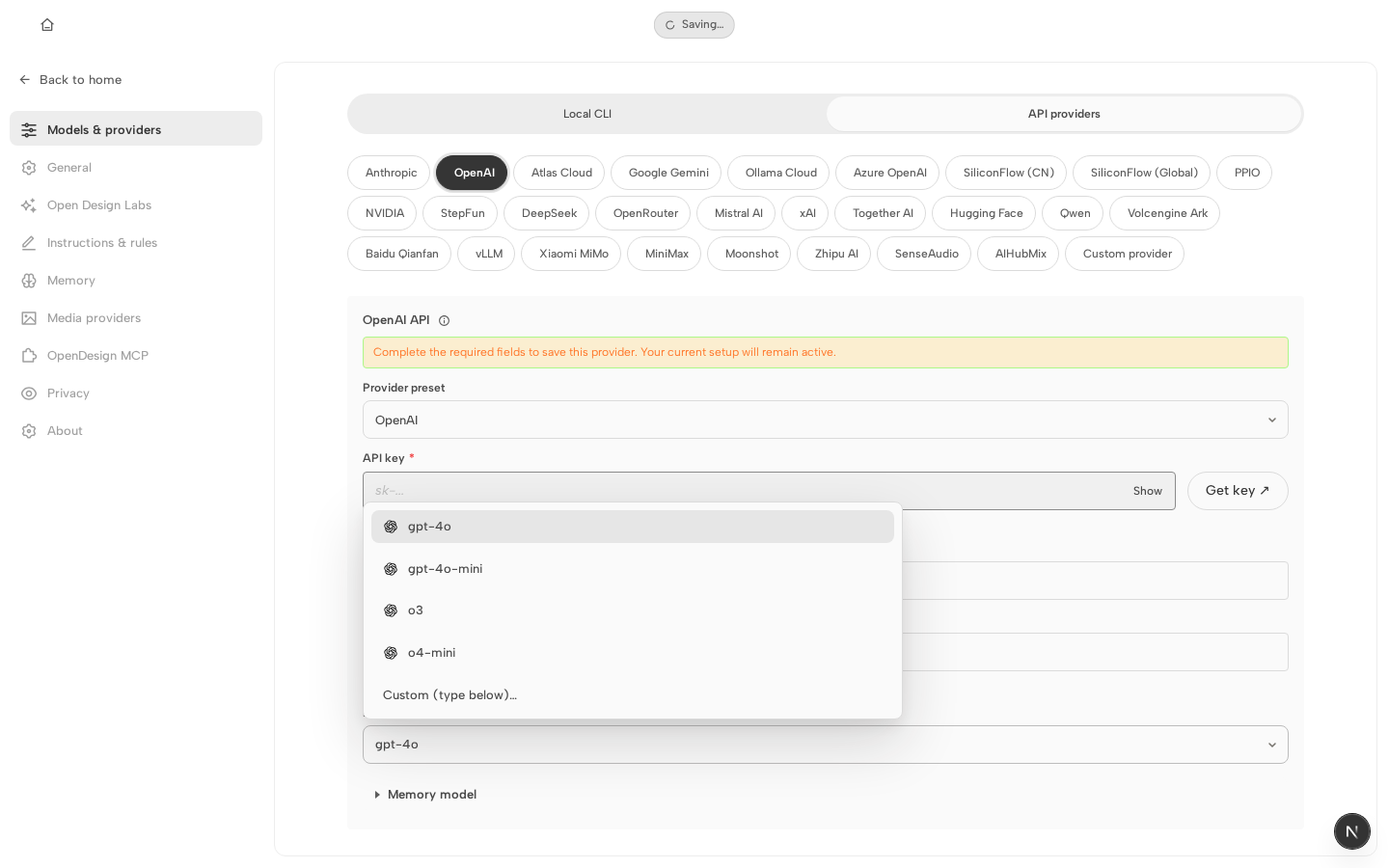1389x868 pixels.
Task: Select the SiliconFlow (Global) provider chip
Action: [1142, 173]
